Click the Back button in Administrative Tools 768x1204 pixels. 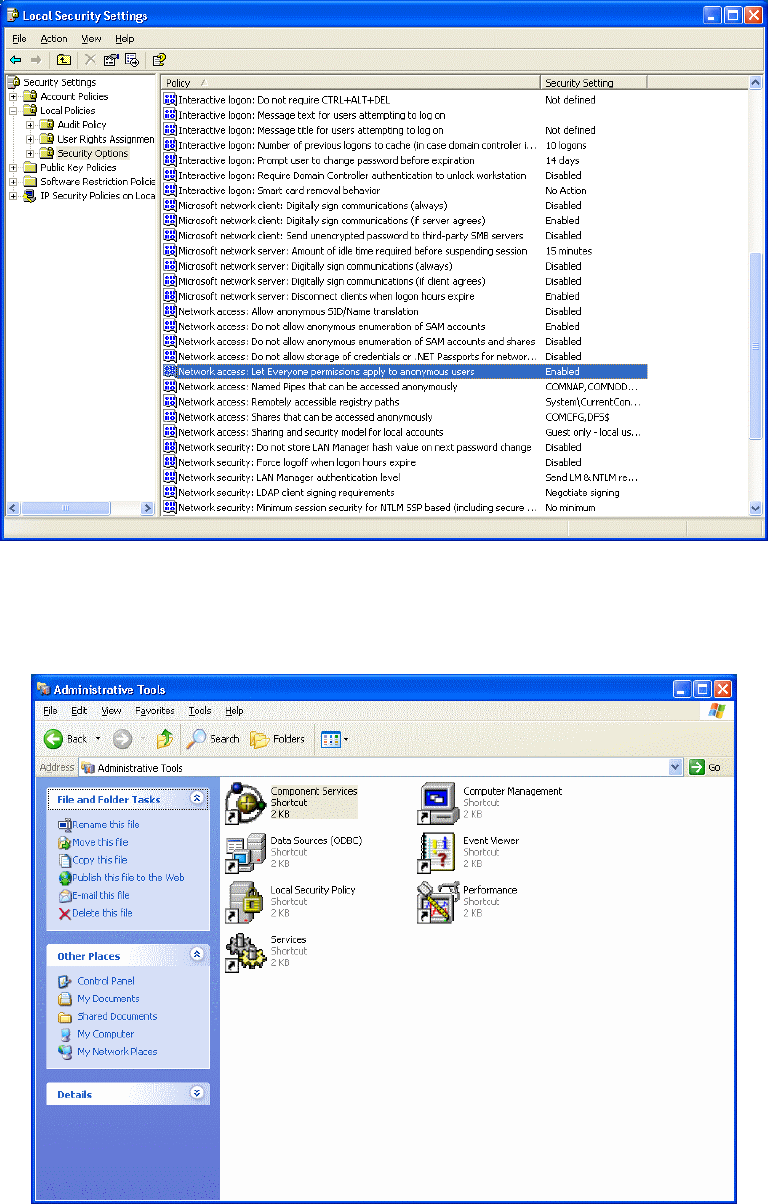[66, 739]
